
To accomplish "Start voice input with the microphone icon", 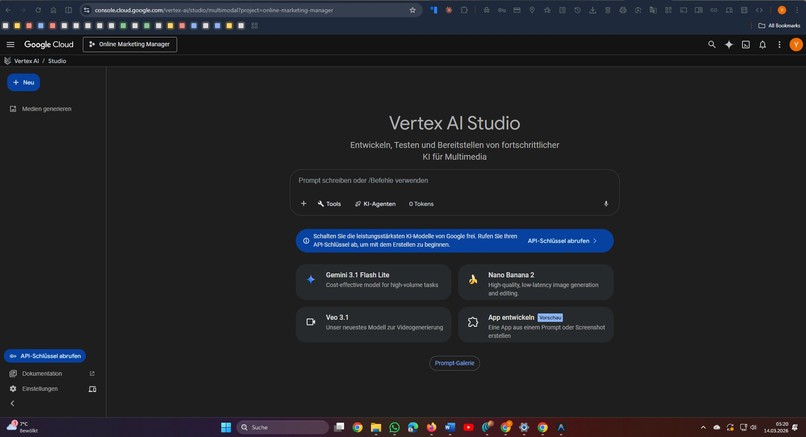I will pyautogui.click(x=606, y=204).
